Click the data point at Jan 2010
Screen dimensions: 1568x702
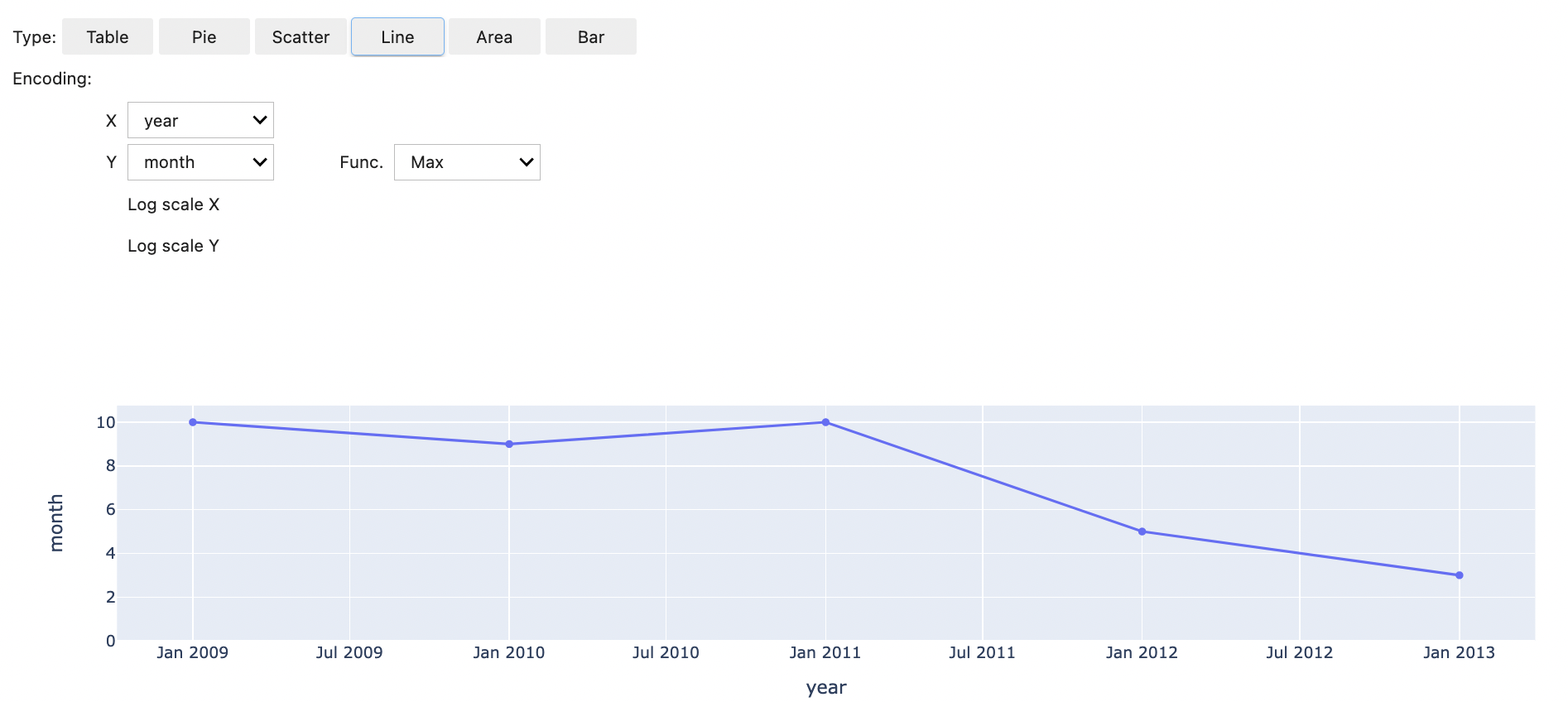(x=509, y=445)
